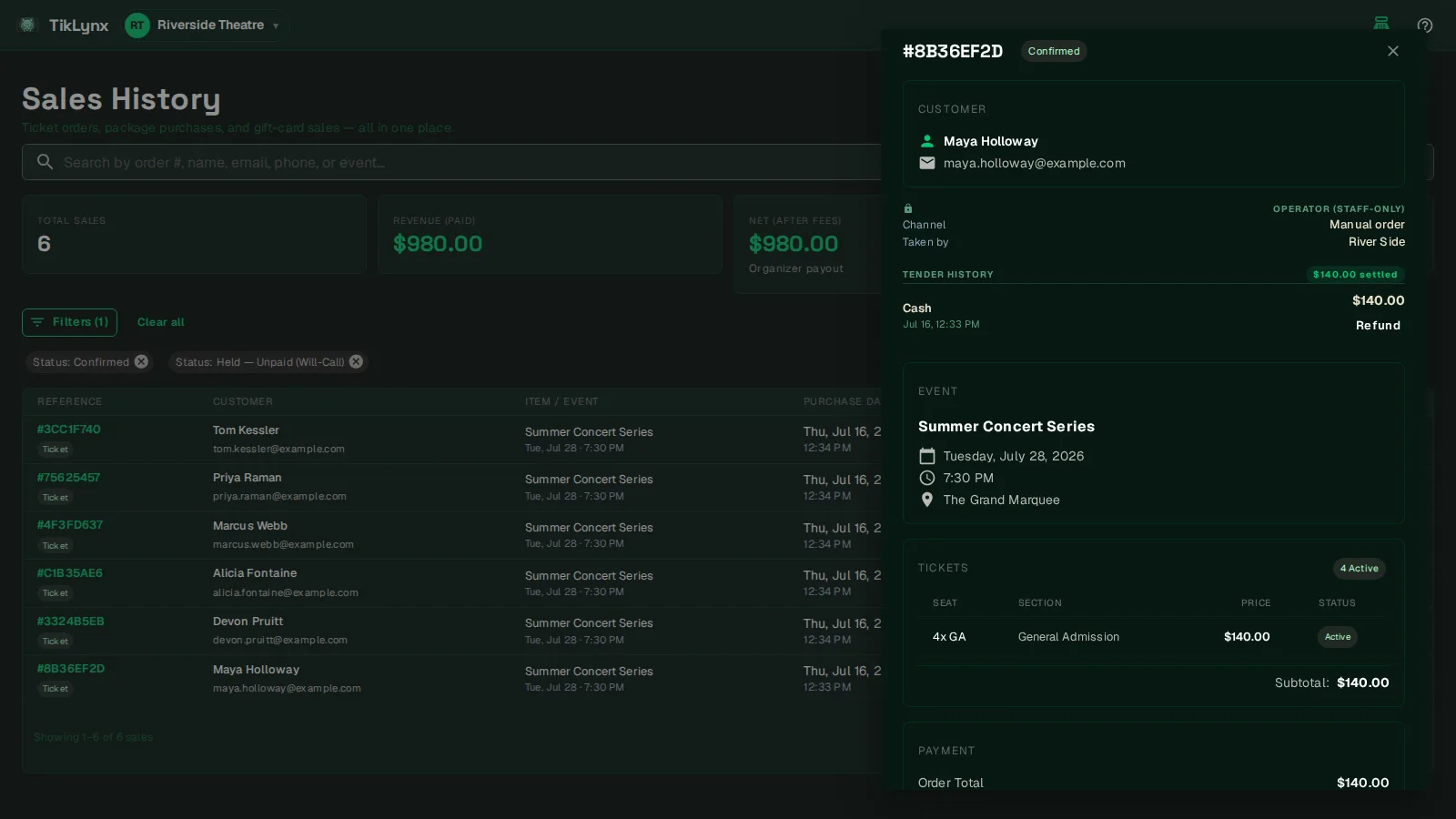
Task: Click the '4 Active' tickets badge
Action: pos(1360,568)
